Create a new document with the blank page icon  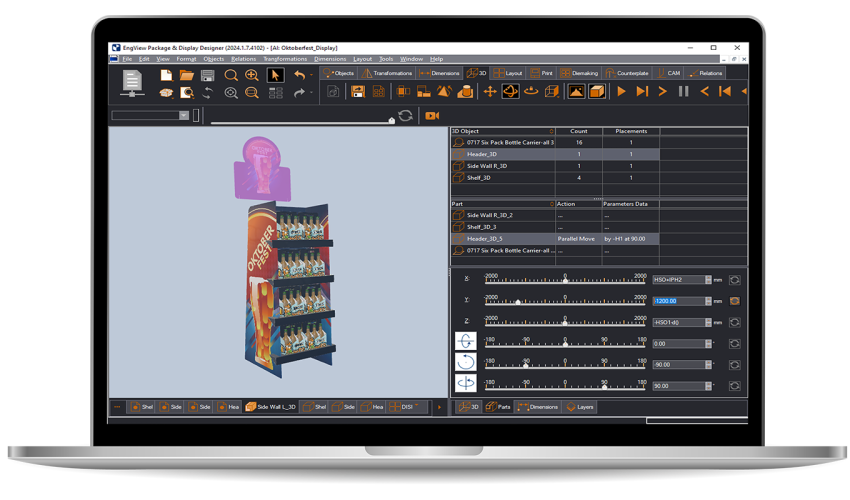tap(166, 75)
